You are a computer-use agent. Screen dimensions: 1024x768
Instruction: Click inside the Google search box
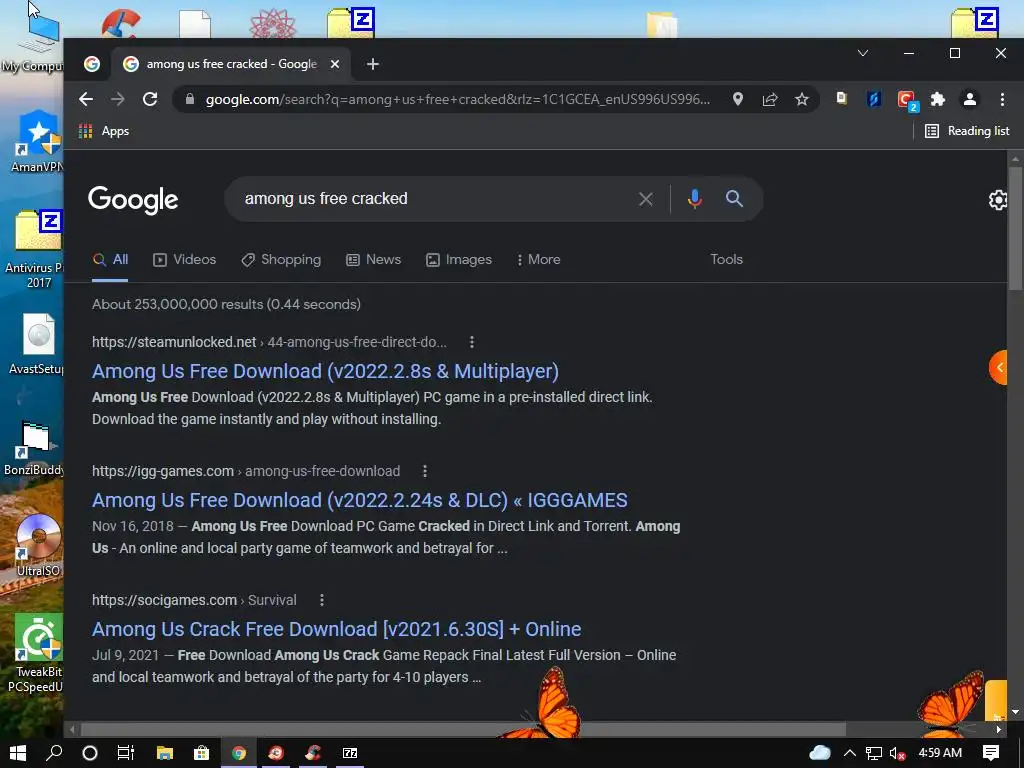coord(431,199)
